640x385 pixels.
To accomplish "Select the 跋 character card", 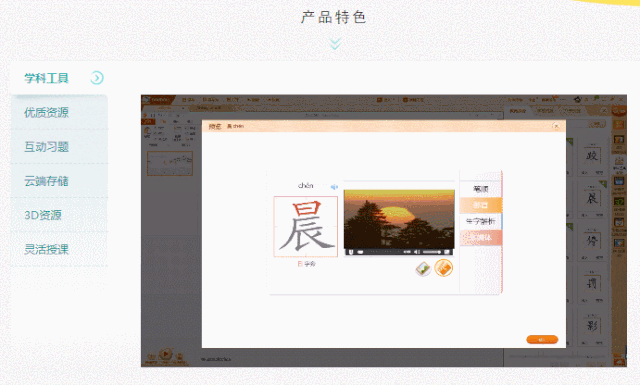I will pyautogui.click(x=591, y=156).
